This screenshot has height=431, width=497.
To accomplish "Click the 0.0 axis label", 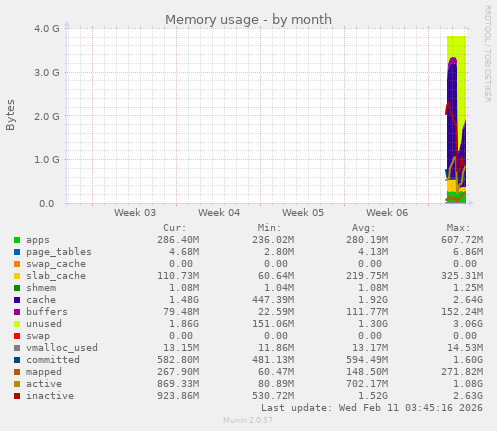I will (x=47, y=203).
